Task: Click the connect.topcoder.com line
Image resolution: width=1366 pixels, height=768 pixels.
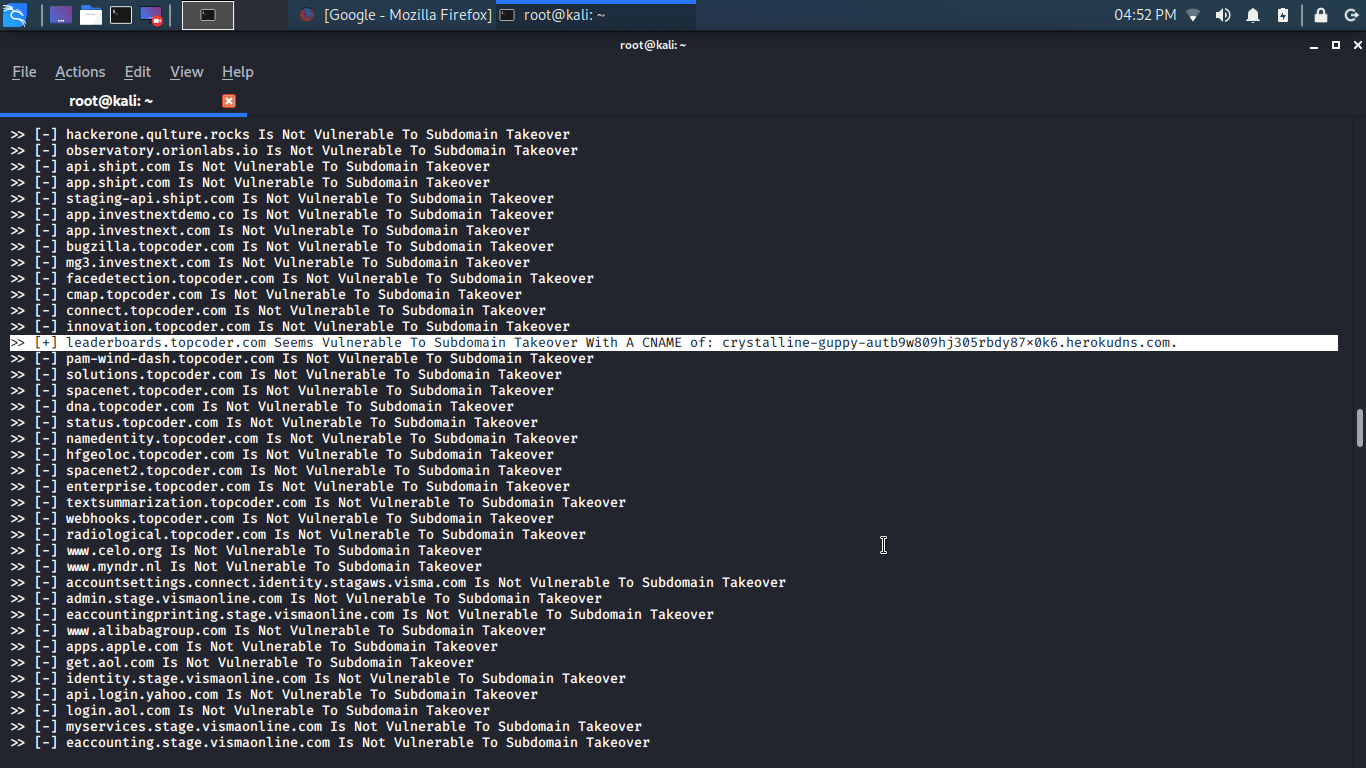Action: pos(278,310)
